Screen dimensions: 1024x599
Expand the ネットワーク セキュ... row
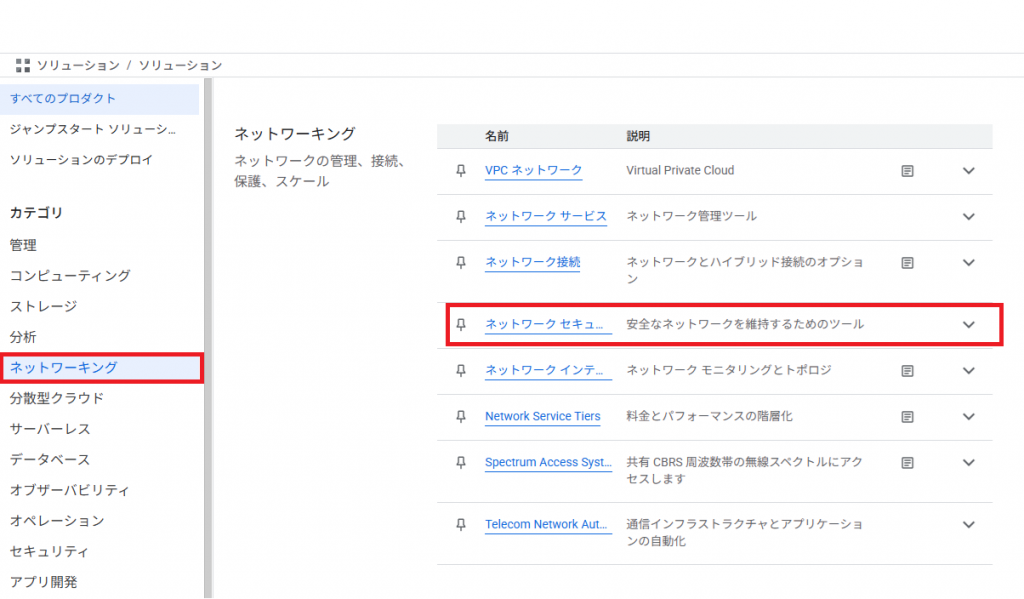pyautogui.click(x=968, y=325)
